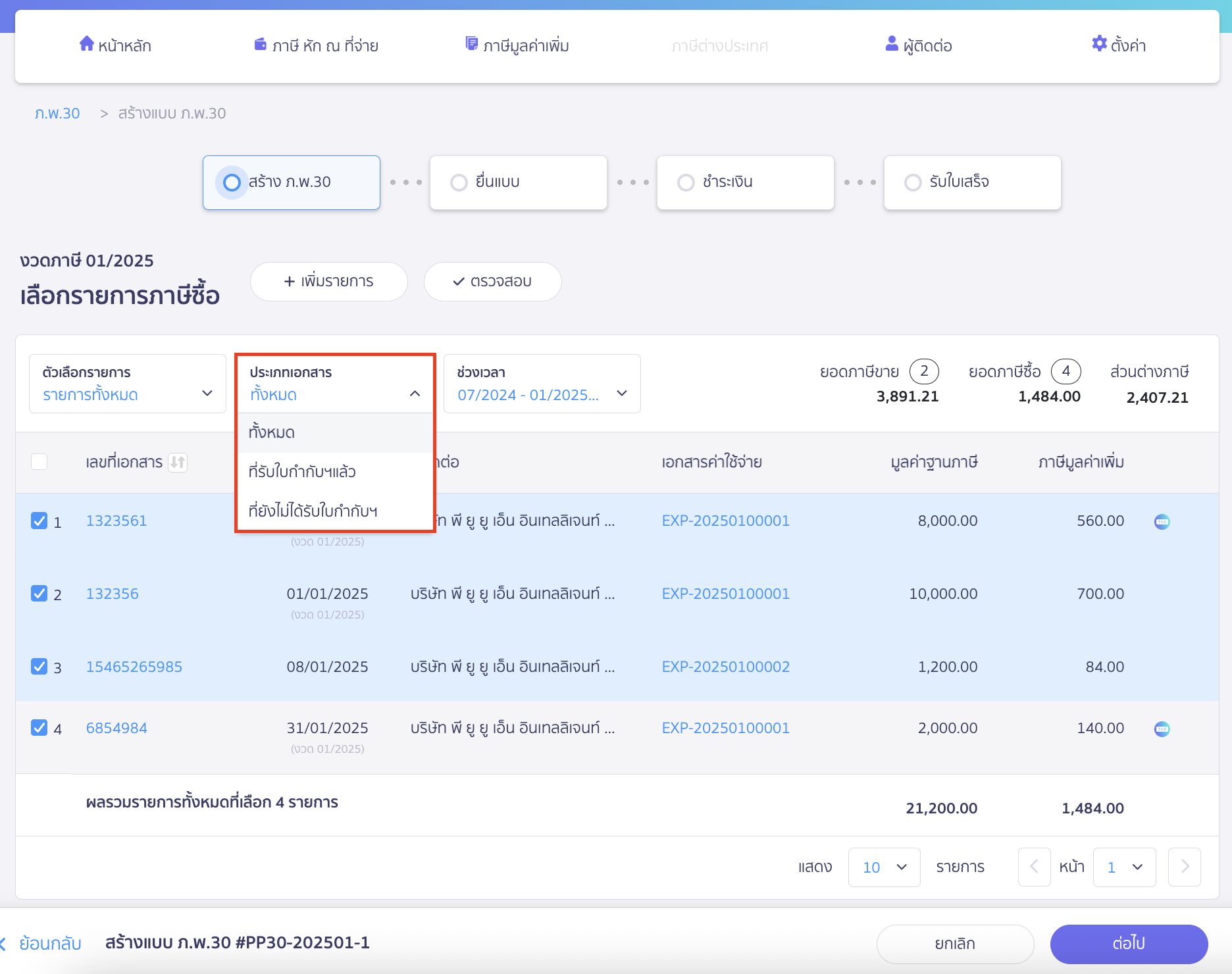Click the sort icon beside เลขที่เอกสาร

178,463
